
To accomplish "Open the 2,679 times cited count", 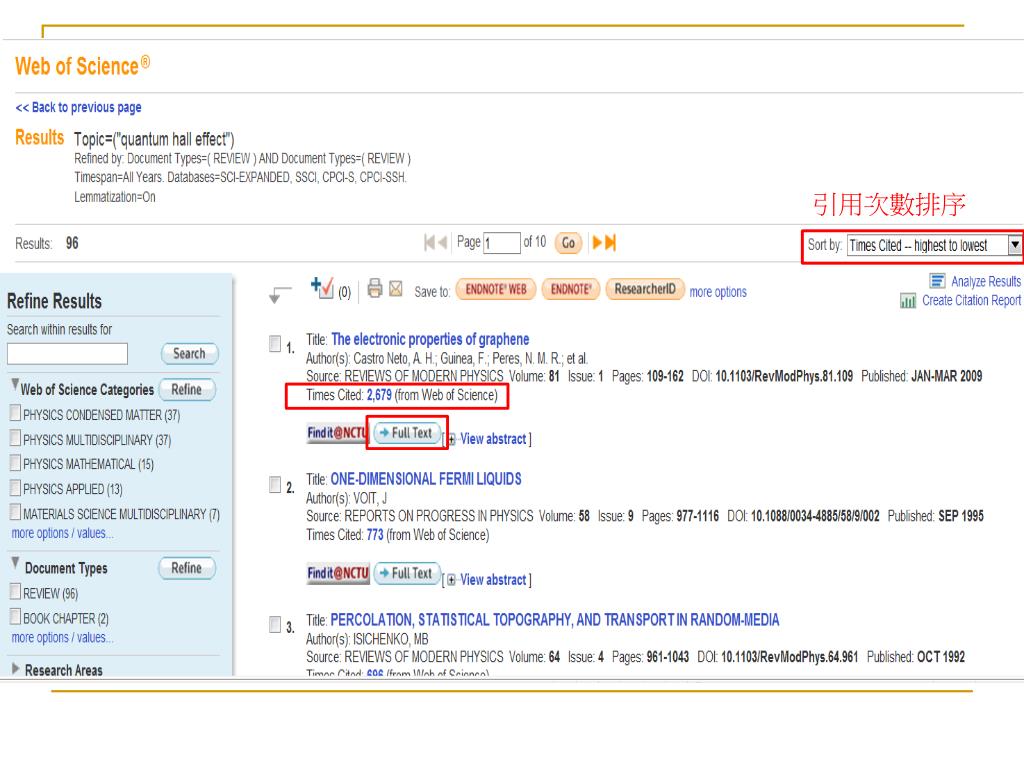I will tap(379, 395).
